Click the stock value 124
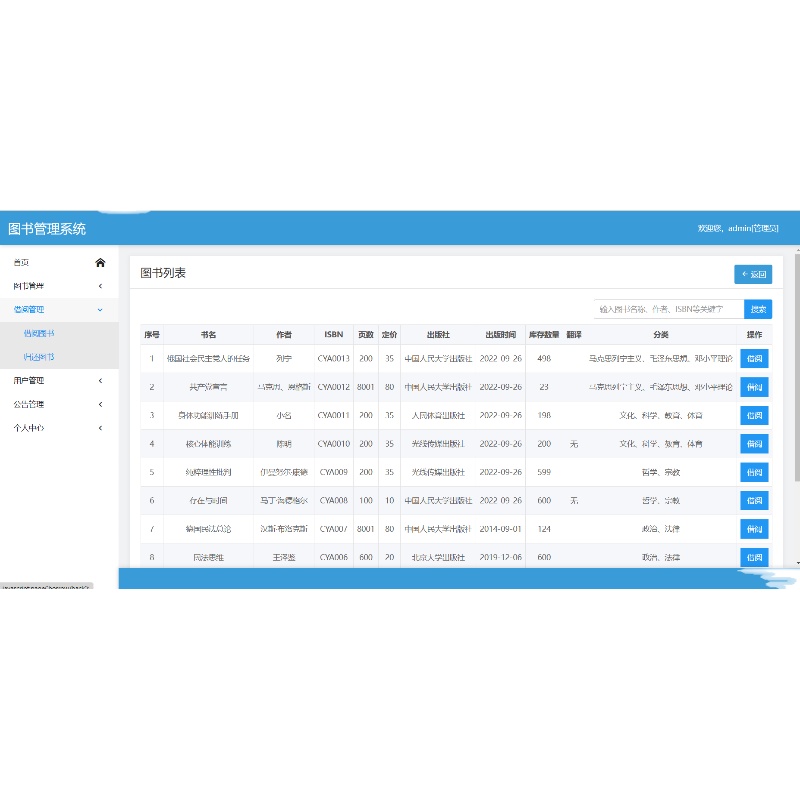This screenshot has width=800, height=800. (544, 529)
